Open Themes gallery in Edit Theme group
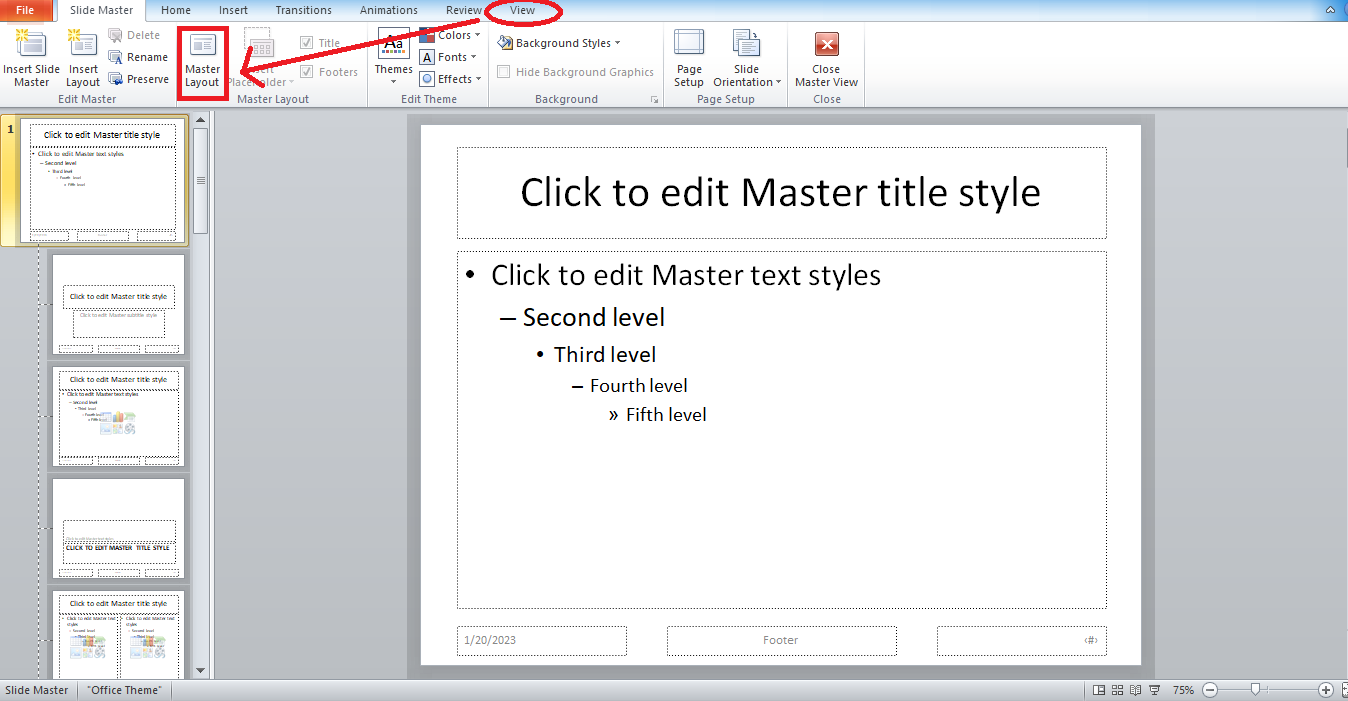Viewport: 1348px width, 701px height. click(393, 57)
